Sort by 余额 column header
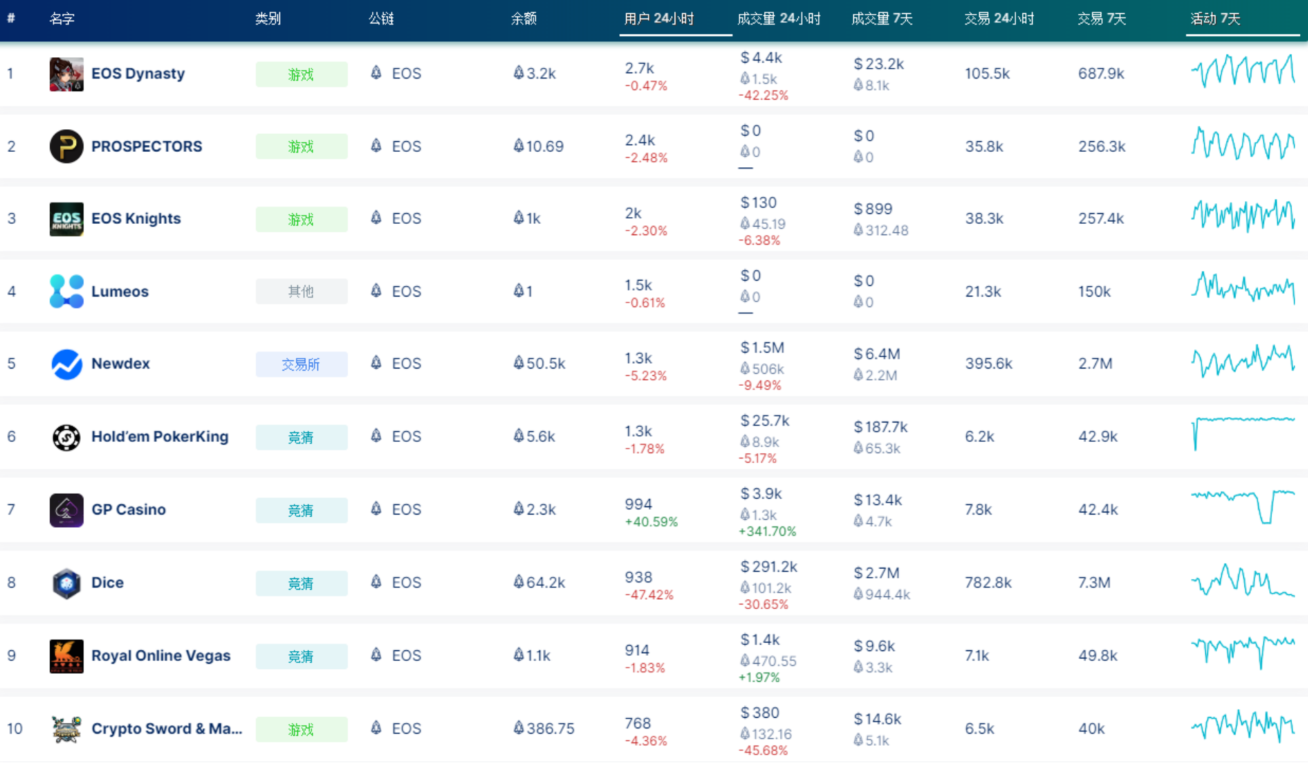Viewport: 1308px width, 768px height. tap(524, 19)
